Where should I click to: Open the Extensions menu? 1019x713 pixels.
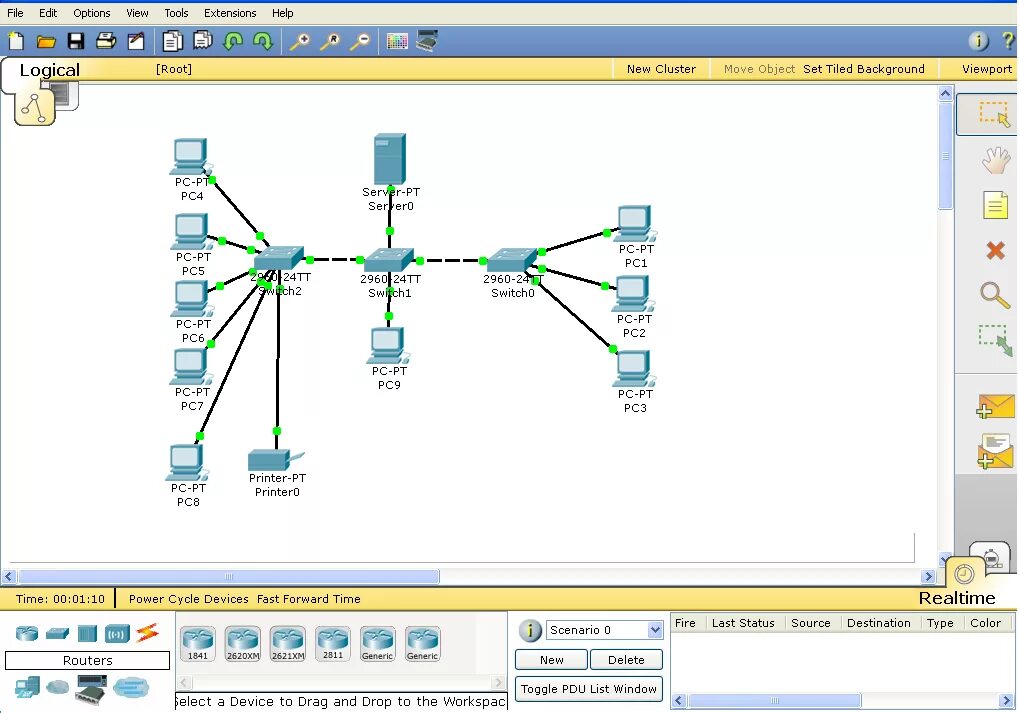(x=230, y=13)
